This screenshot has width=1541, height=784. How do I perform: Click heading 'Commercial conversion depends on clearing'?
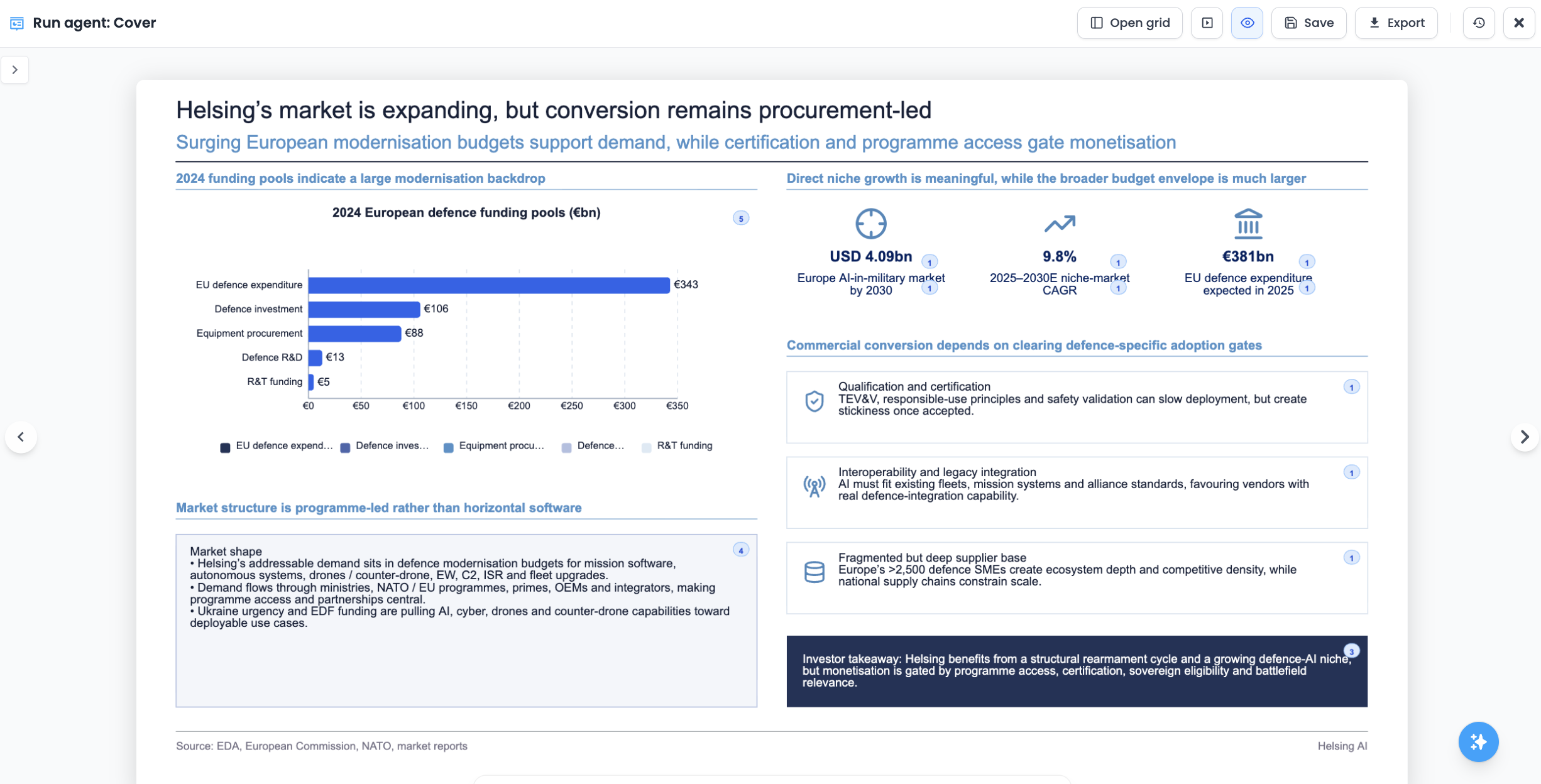tap(1024, 346)
